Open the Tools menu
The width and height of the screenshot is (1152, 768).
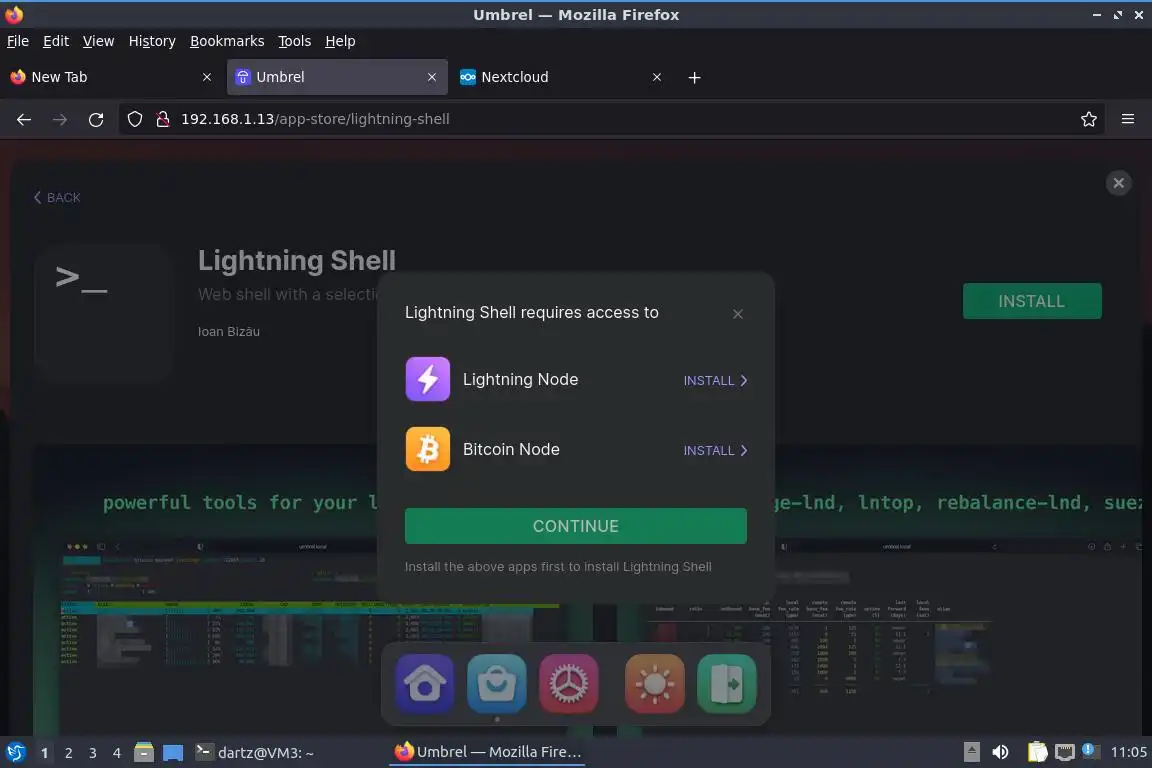coord(295,41)
